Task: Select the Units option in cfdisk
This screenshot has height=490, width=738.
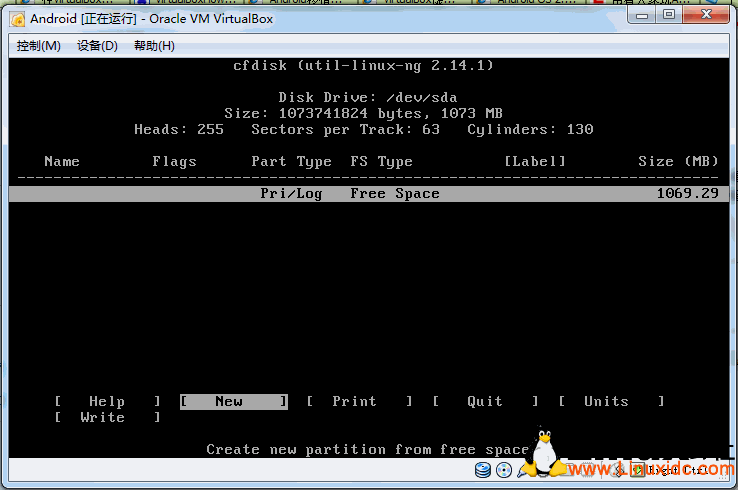Action: coord(606,401)
